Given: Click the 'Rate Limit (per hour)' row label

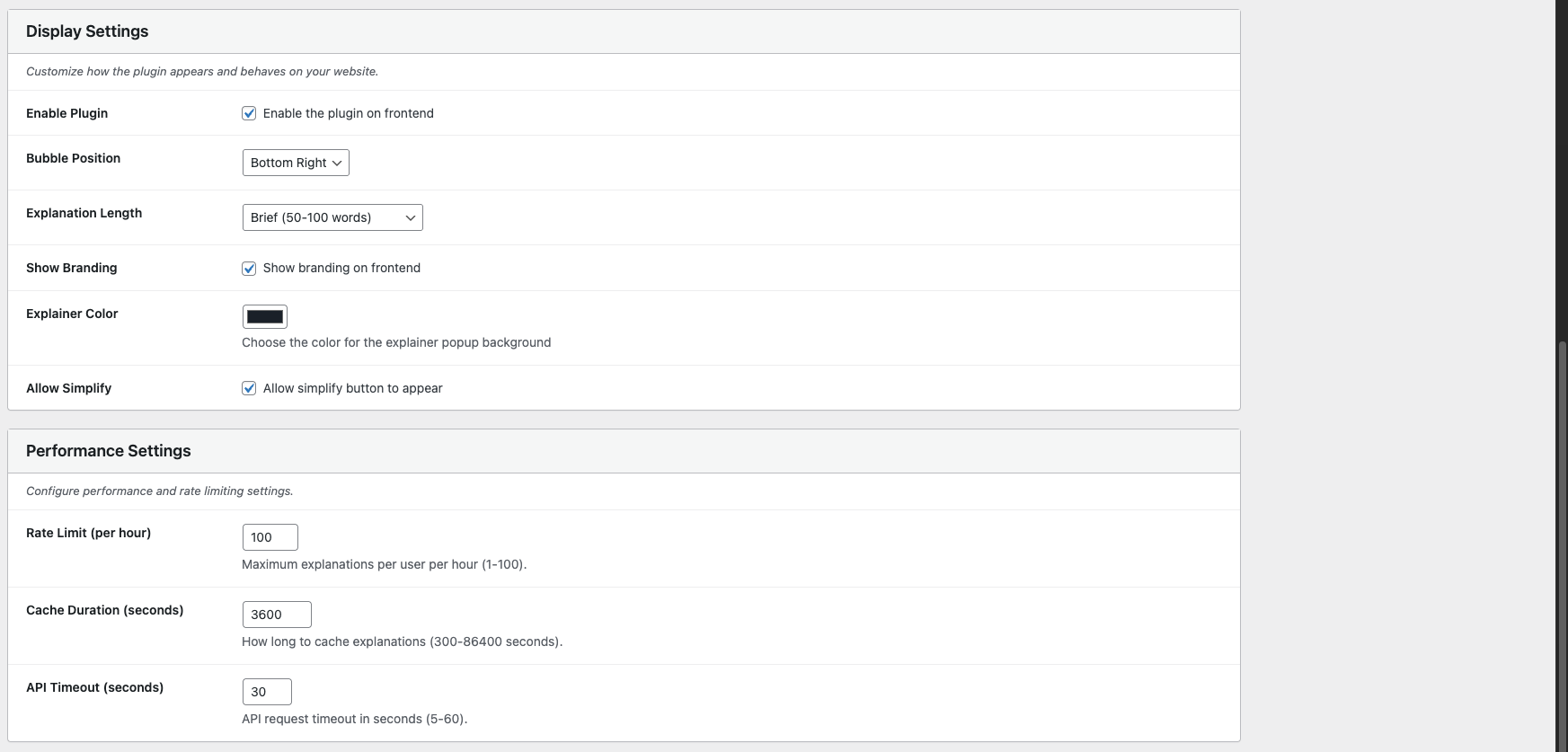Looking at the screenshot, I should coord(88,533).
